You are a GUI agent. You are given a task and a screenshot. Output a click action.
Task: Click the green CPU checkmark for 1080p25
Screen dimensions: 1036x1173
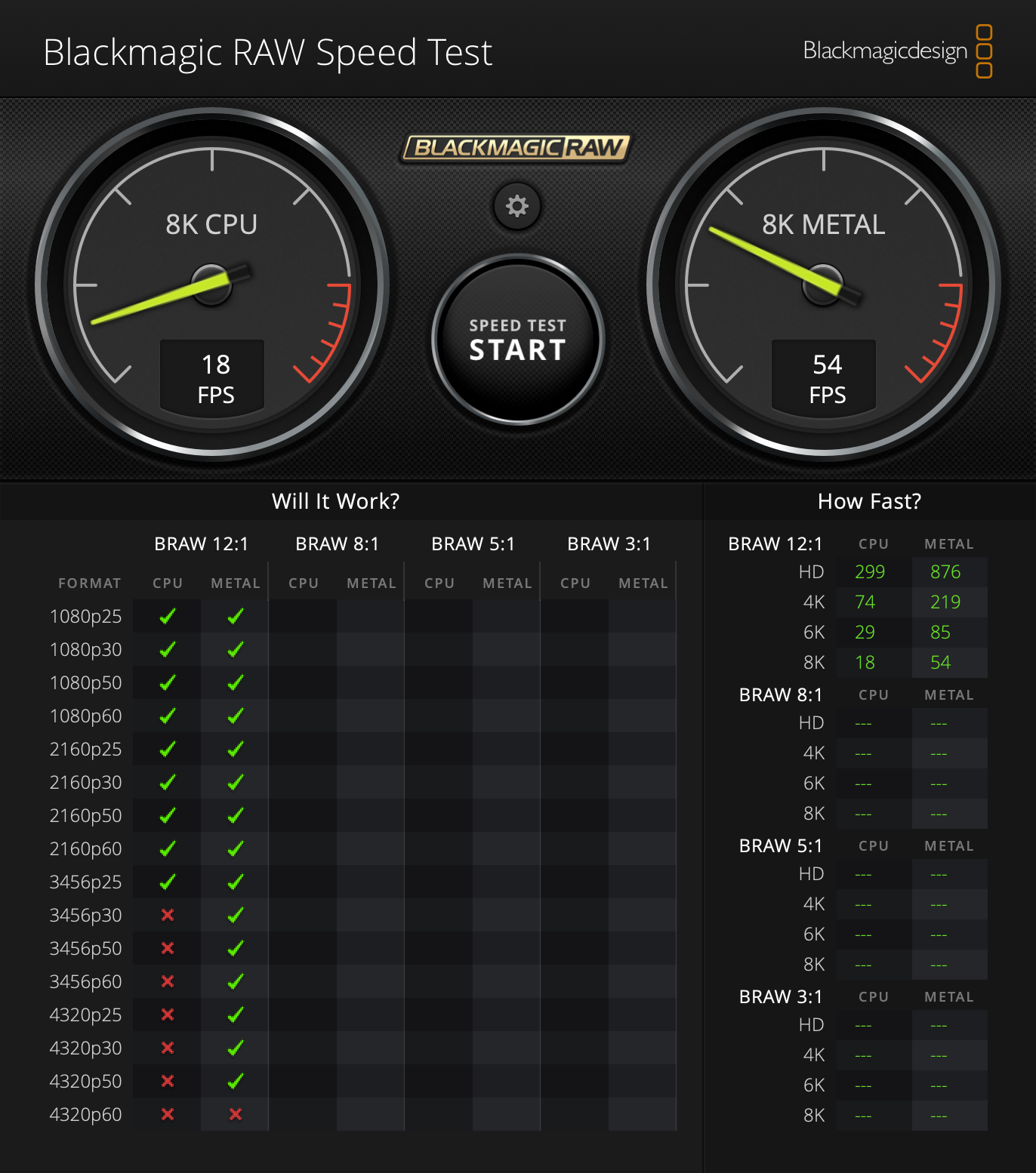point(168,616)
